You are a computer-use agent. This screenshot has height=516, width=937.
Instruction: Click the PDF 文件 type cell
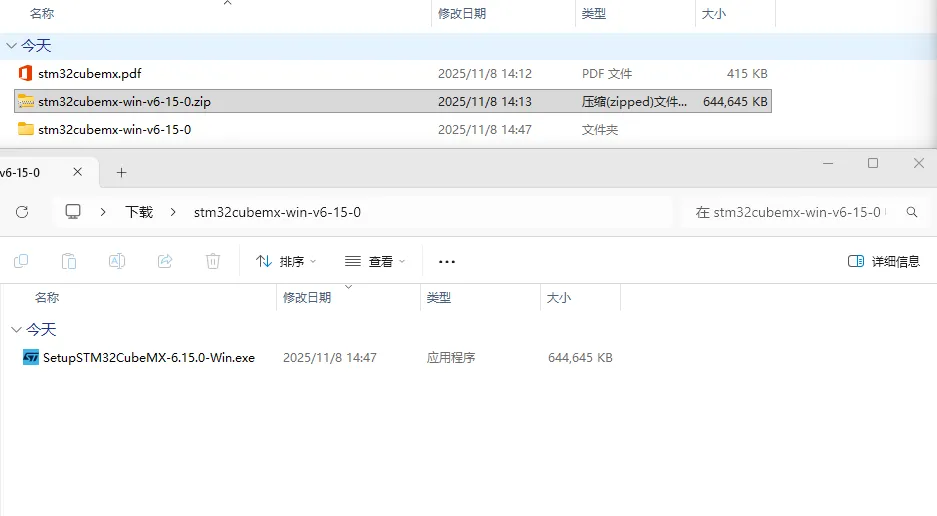[607, 74]
